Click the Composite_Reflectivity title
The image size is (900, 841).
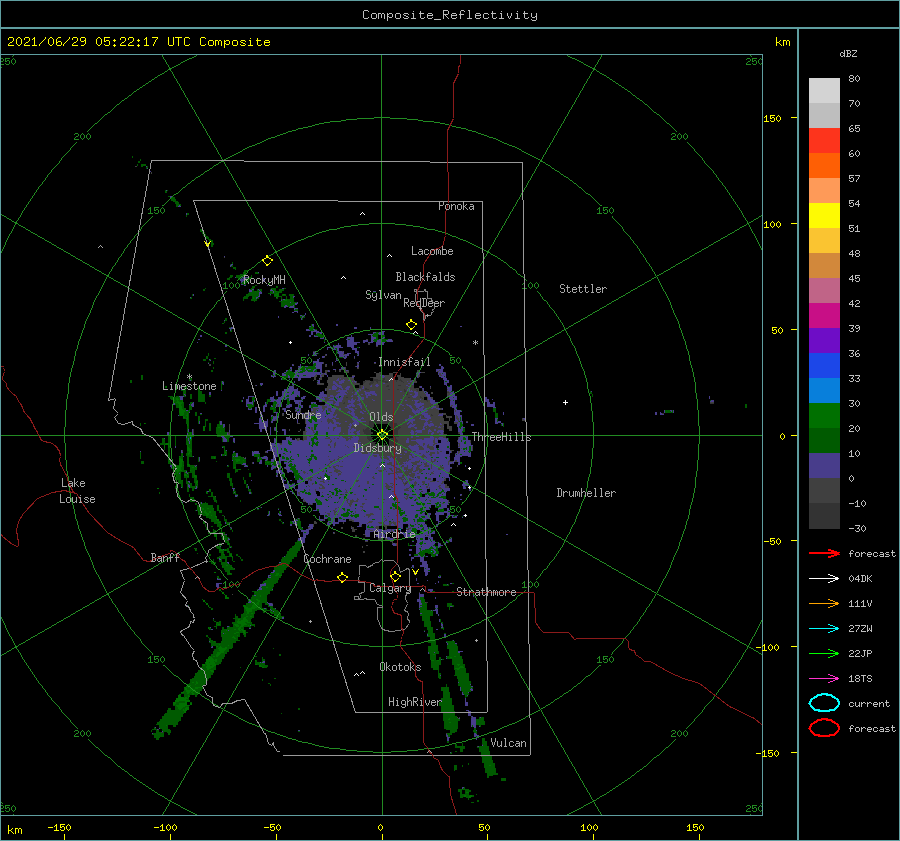coord(450,15)
